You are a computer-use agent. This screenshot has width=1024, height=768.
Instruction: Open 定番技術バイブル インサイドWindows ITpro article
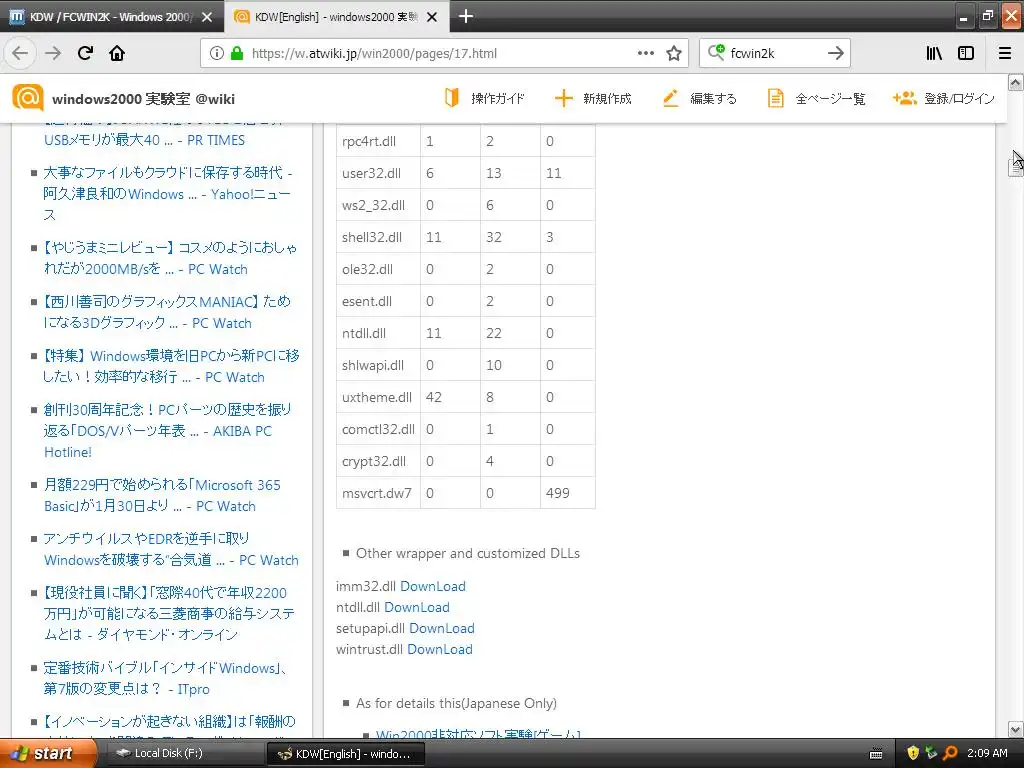(165, 678)
